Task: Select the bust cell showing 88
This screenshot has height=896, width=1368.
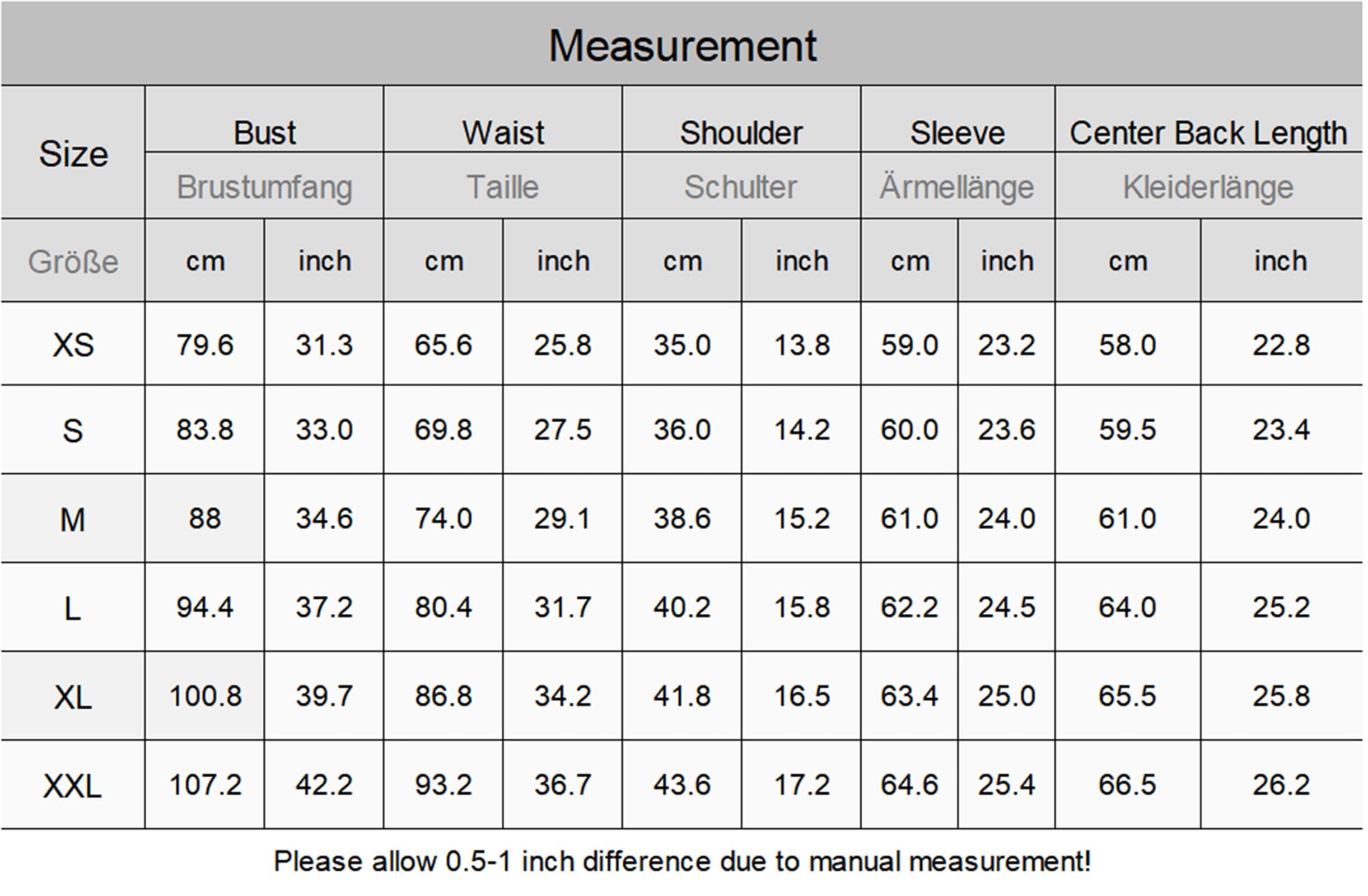Action: 204,519
